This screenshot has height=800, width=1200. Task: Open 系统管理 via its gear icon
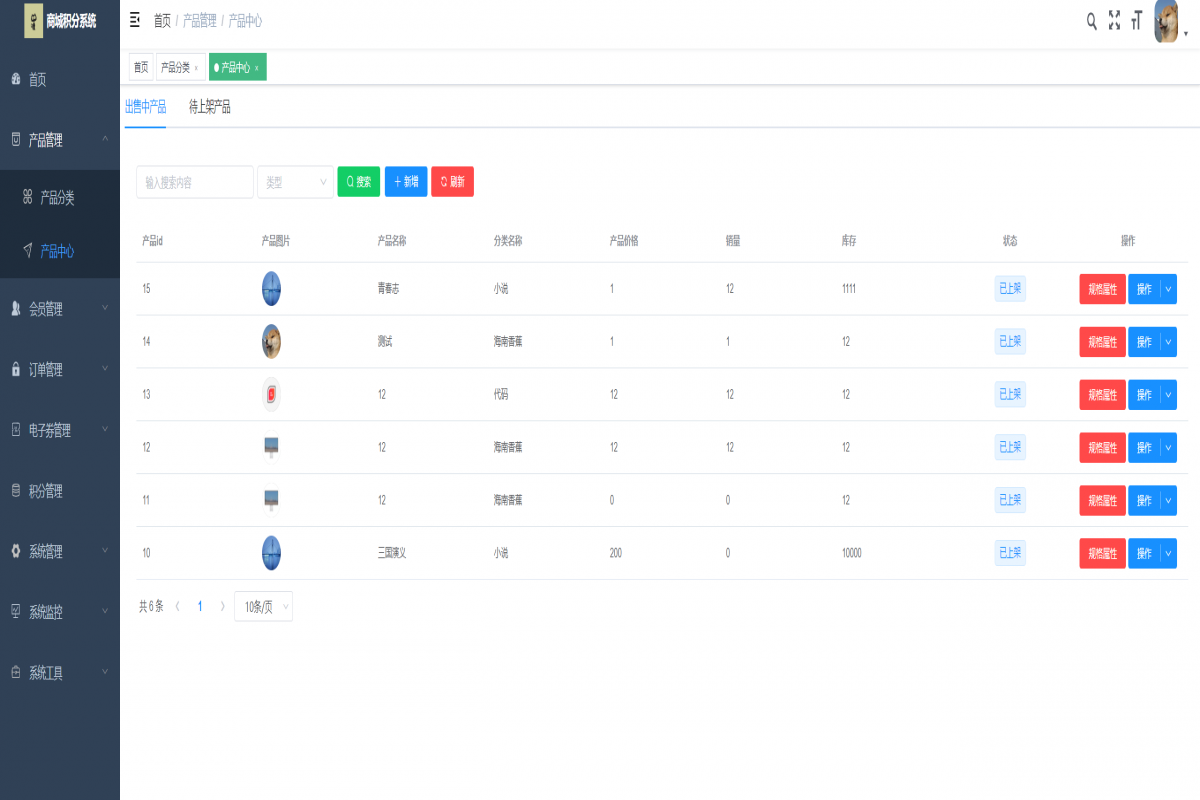coord(15,551)
